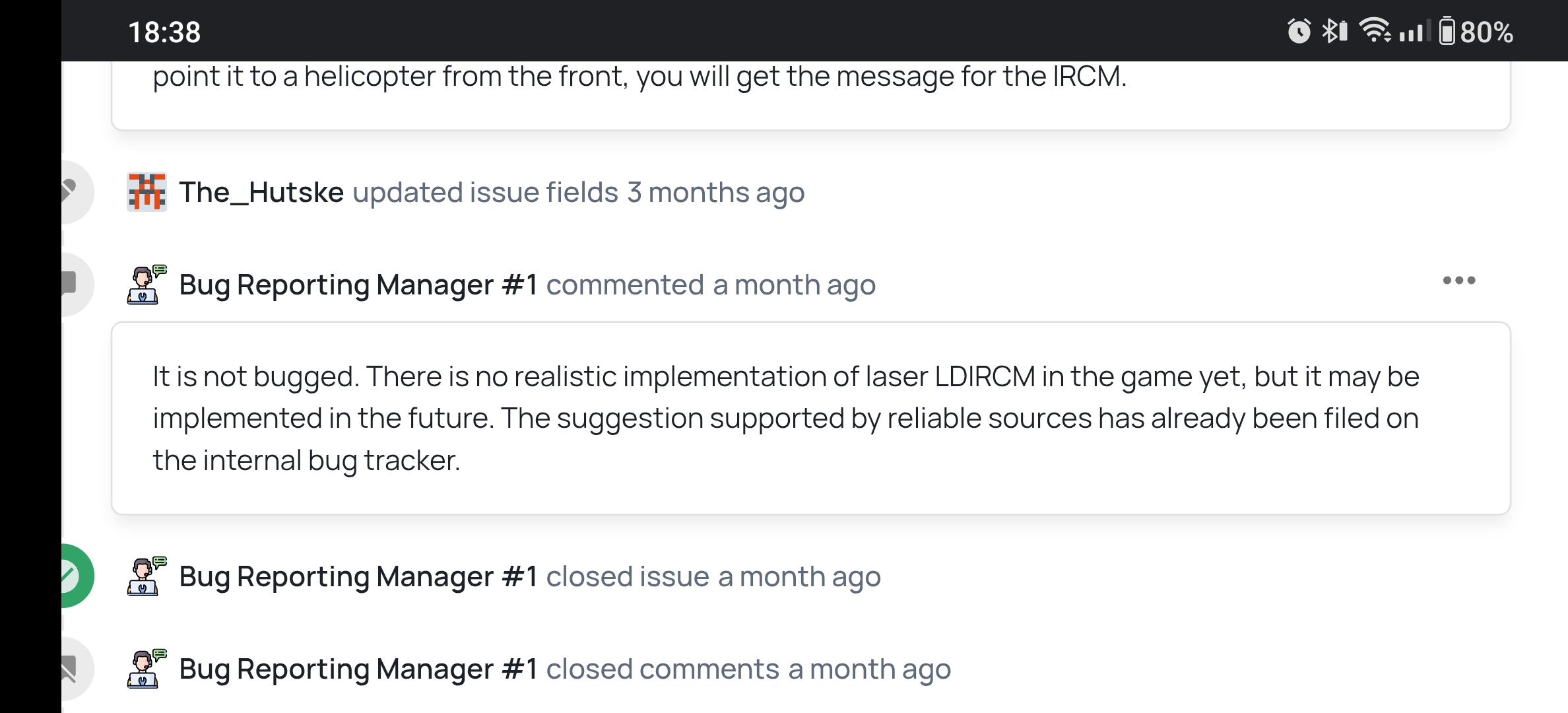Click the comment bubble timeline icon
Screen dimensions: 1568x713
click(x=69, y=284)
